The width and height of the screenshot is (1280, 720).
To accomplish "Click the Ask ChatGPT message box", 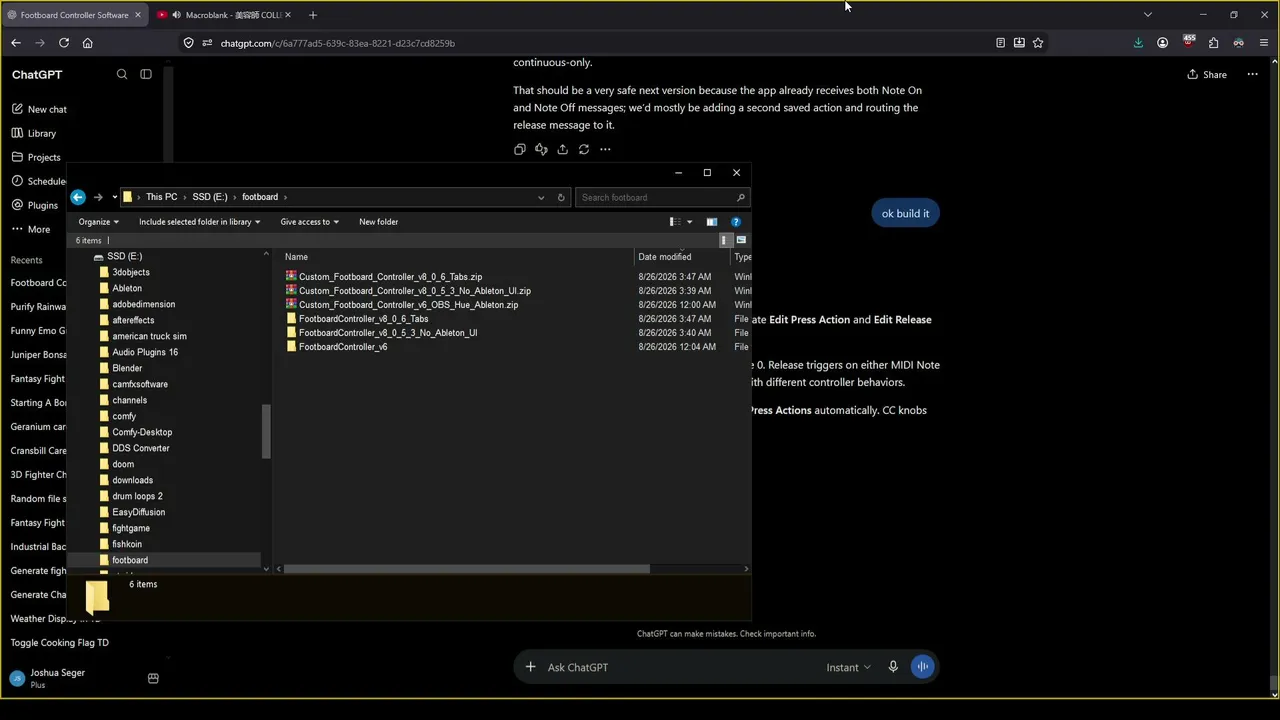I will [x=680, y=667].
